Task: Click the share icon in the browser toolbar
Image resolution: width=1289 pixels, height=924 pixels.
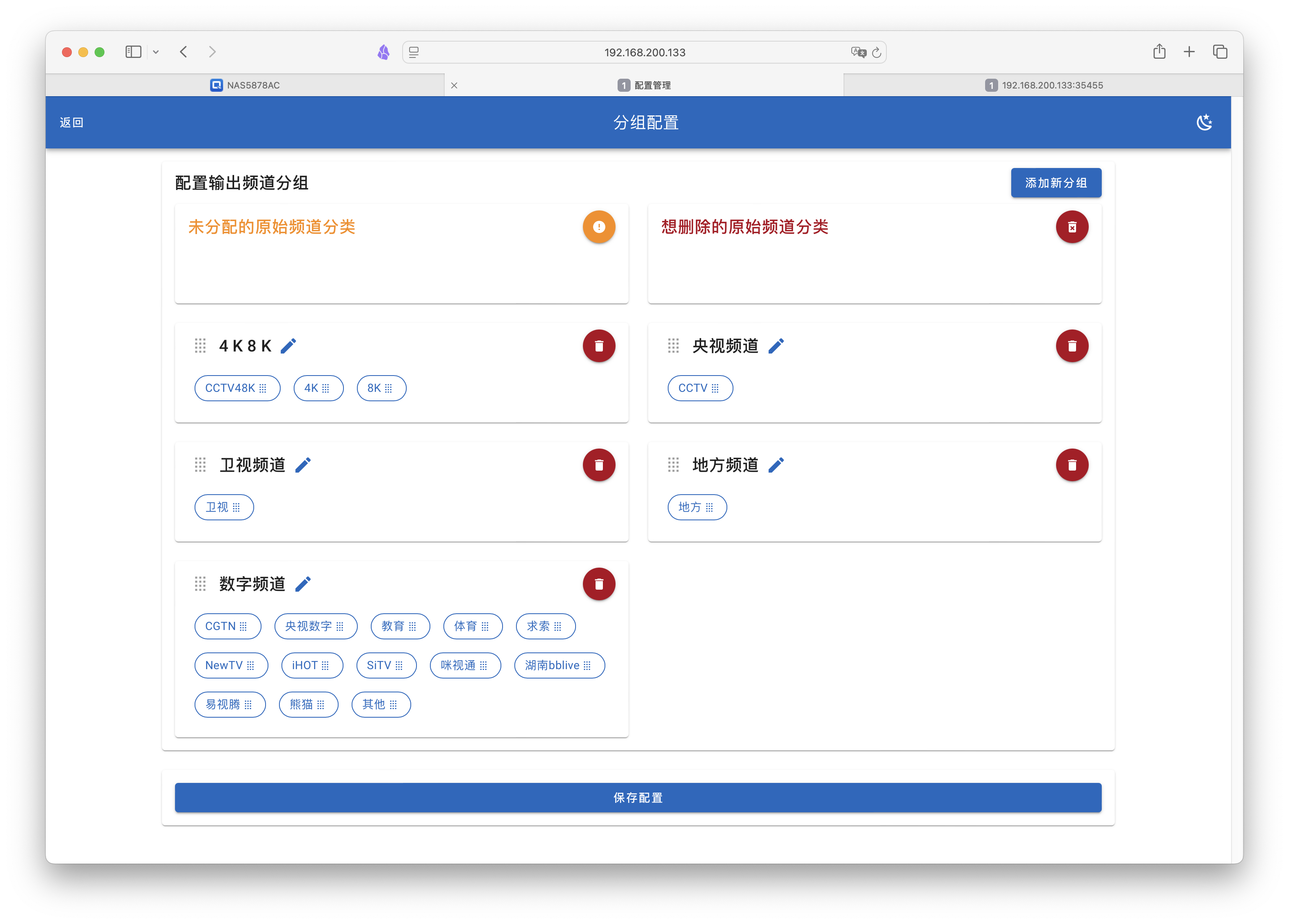Action: point(1159,52)
